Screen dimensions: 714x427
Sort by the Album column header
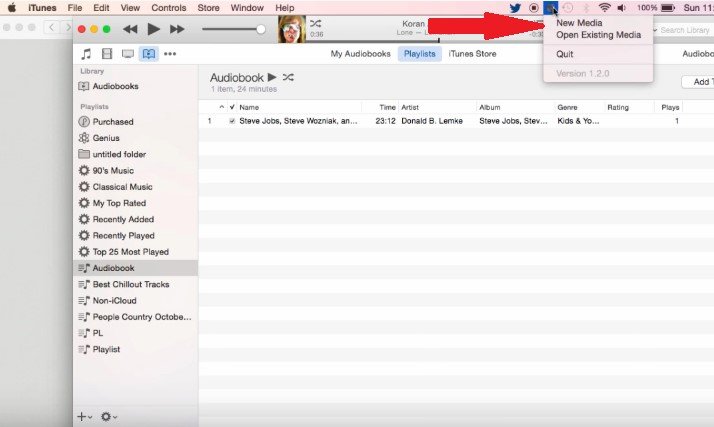tap(490, 107)
